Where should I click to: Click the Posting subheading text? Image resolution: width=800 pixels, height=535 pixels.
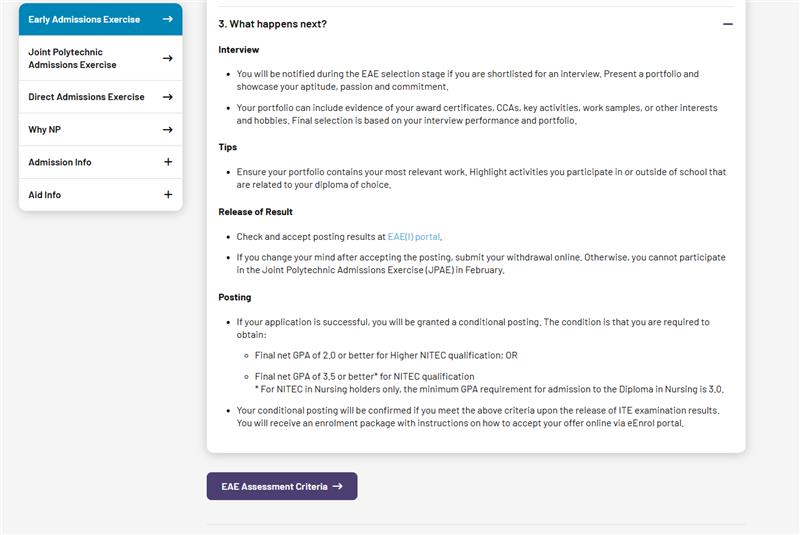click(x=235, y=297)
